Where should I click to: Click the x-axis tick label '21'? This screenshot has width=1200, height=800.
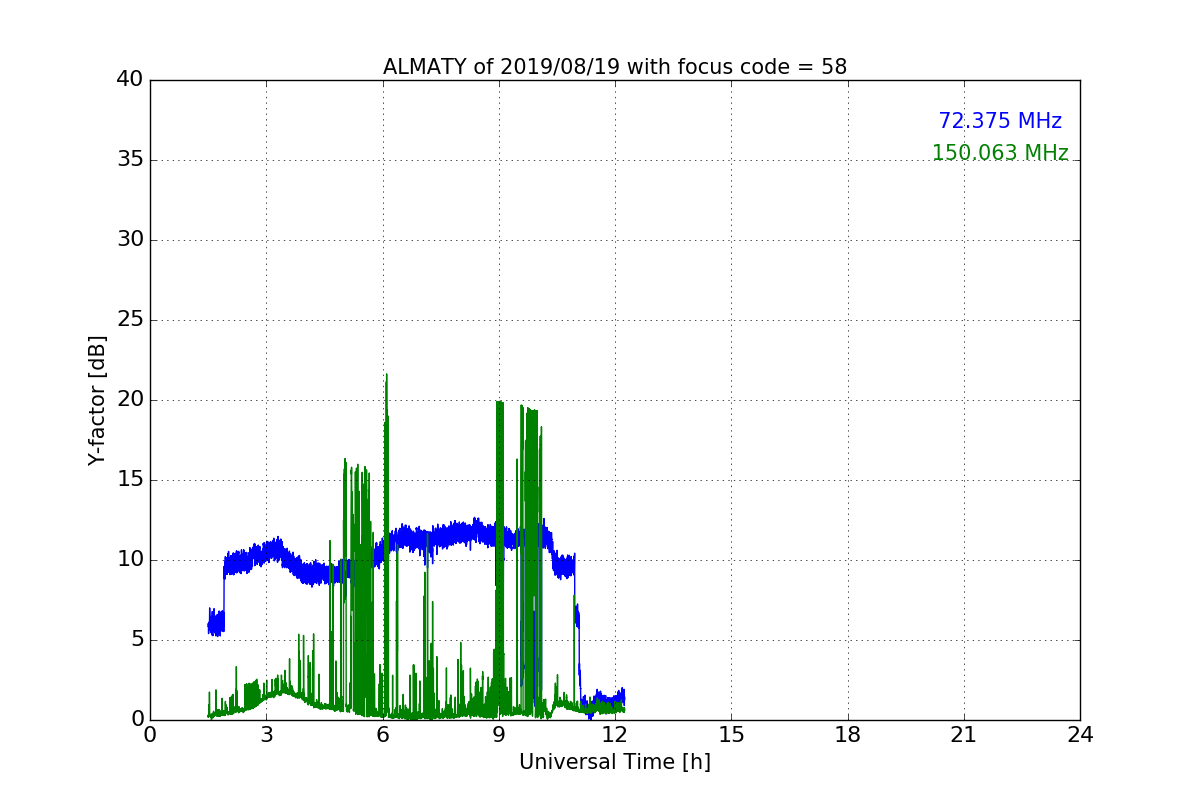pos(964,735)
